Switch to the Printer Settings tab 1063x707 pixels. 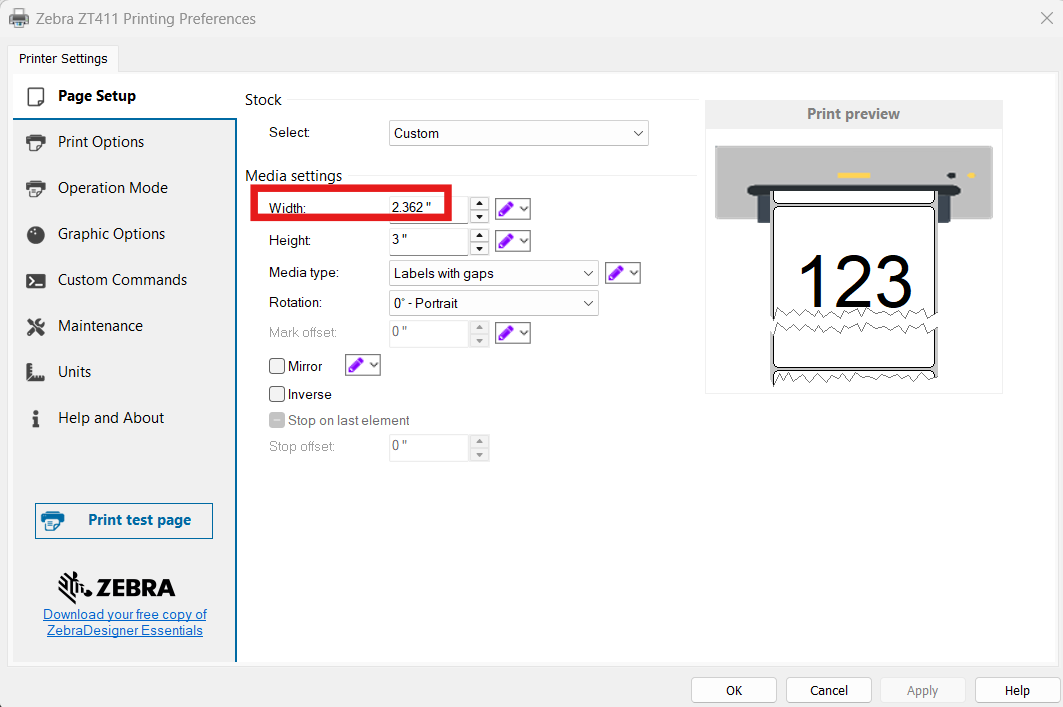[x=63, y=59]
